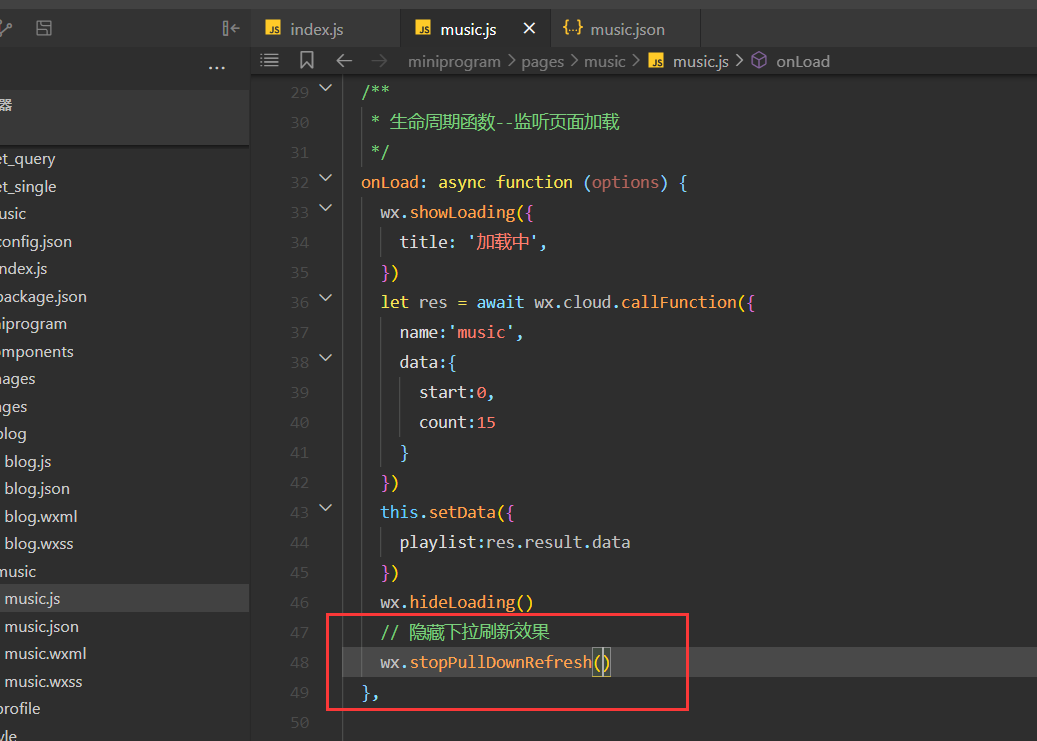Open the sidebar more options ellipsis
Viewport: 1037px width, 741px height.
[217, 68]
